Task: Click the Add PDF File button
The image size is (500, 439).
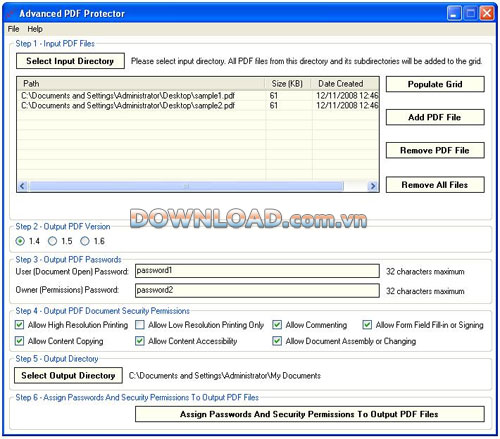Action: 435,117
